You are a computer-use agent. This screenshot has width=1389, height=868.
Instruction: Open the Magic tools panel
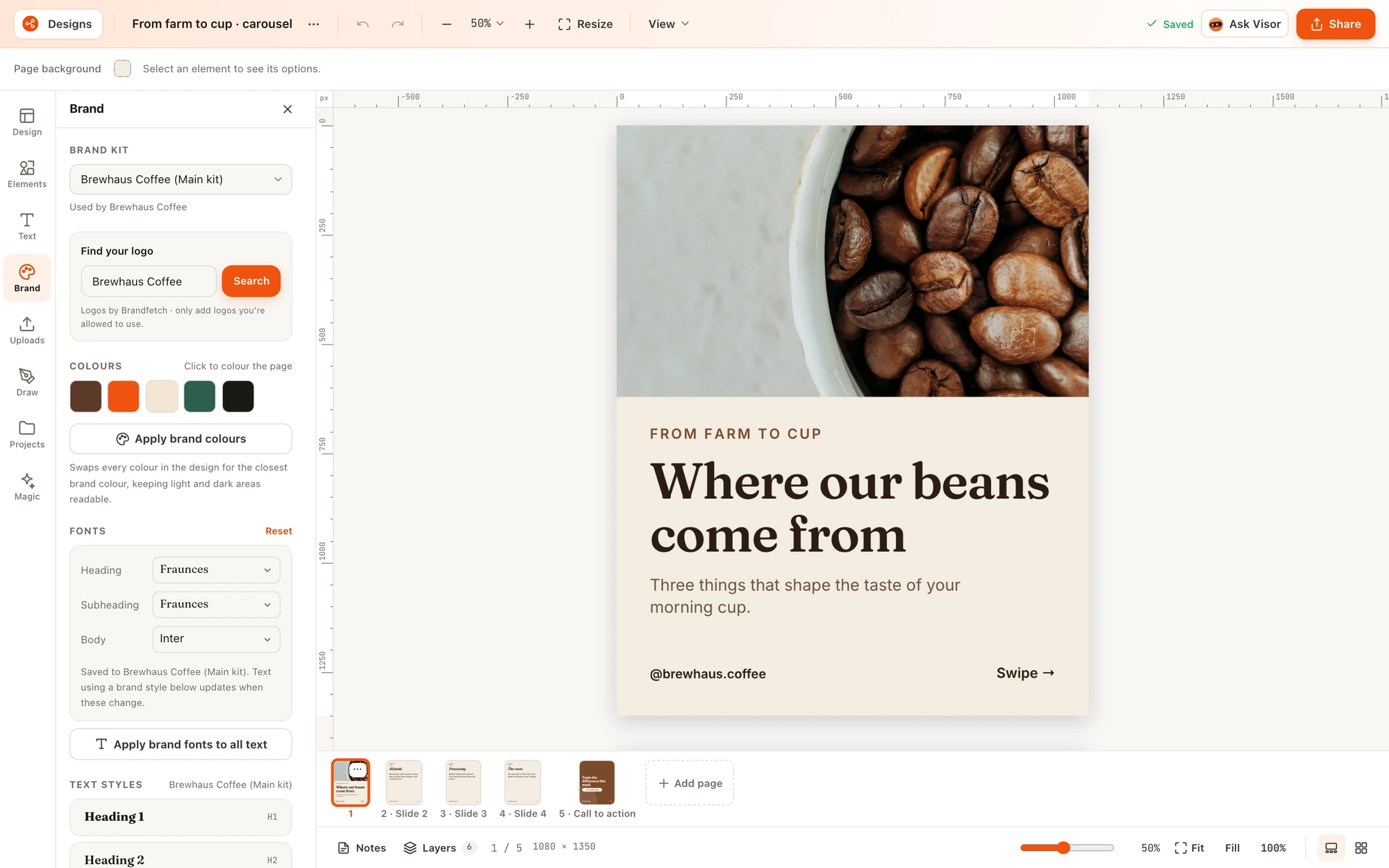[27, 487]
